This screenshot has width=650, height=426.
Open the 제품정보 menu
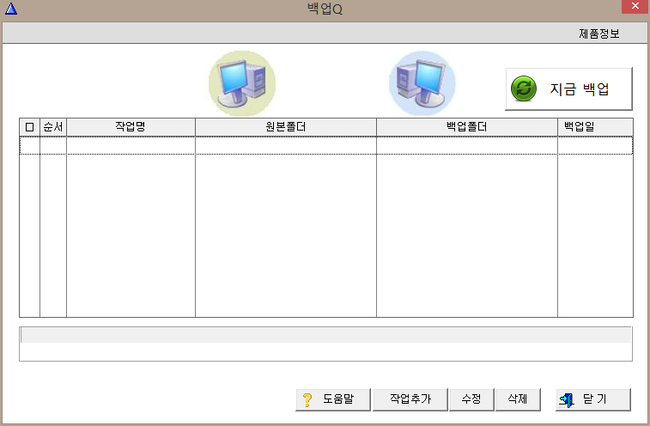[599, 34]
